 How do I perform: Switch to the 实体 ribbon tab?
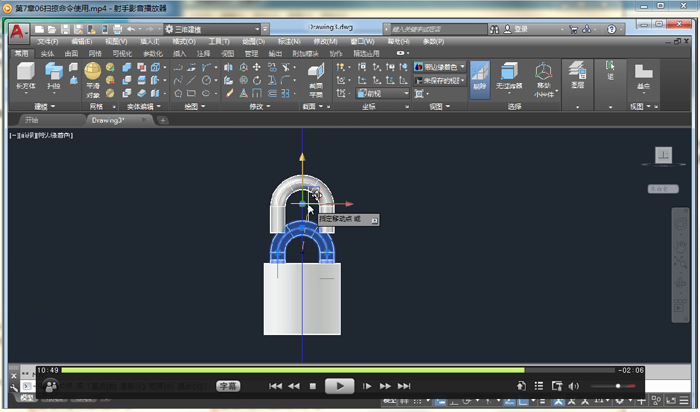(x=47, y=53)
